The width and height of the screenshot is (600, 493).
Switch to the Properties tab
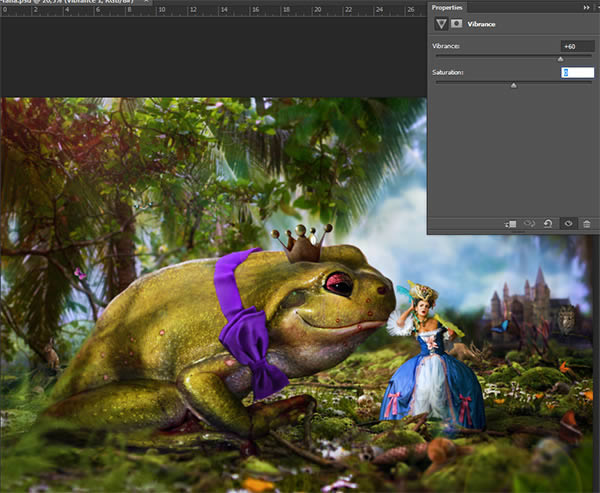(447, 7)
